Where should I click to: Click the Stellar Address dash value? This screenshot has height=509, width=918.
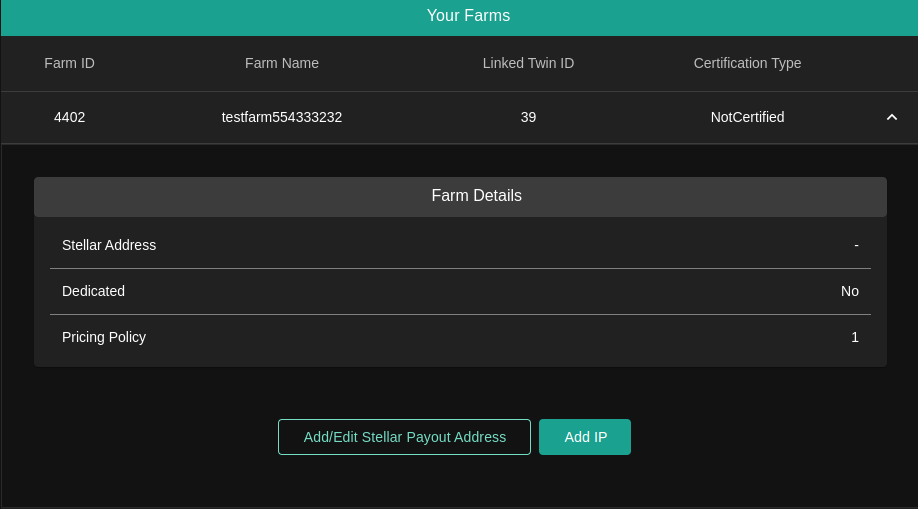point(856,245)
